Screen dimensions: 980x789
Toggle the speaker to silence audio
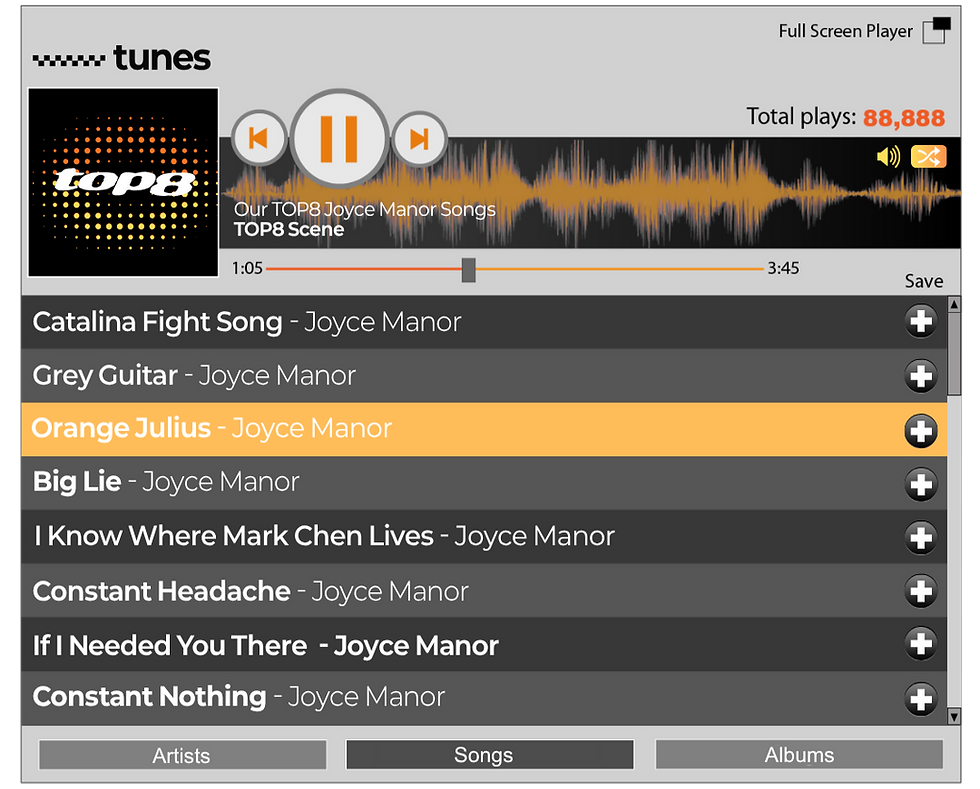tap(888, 157)
